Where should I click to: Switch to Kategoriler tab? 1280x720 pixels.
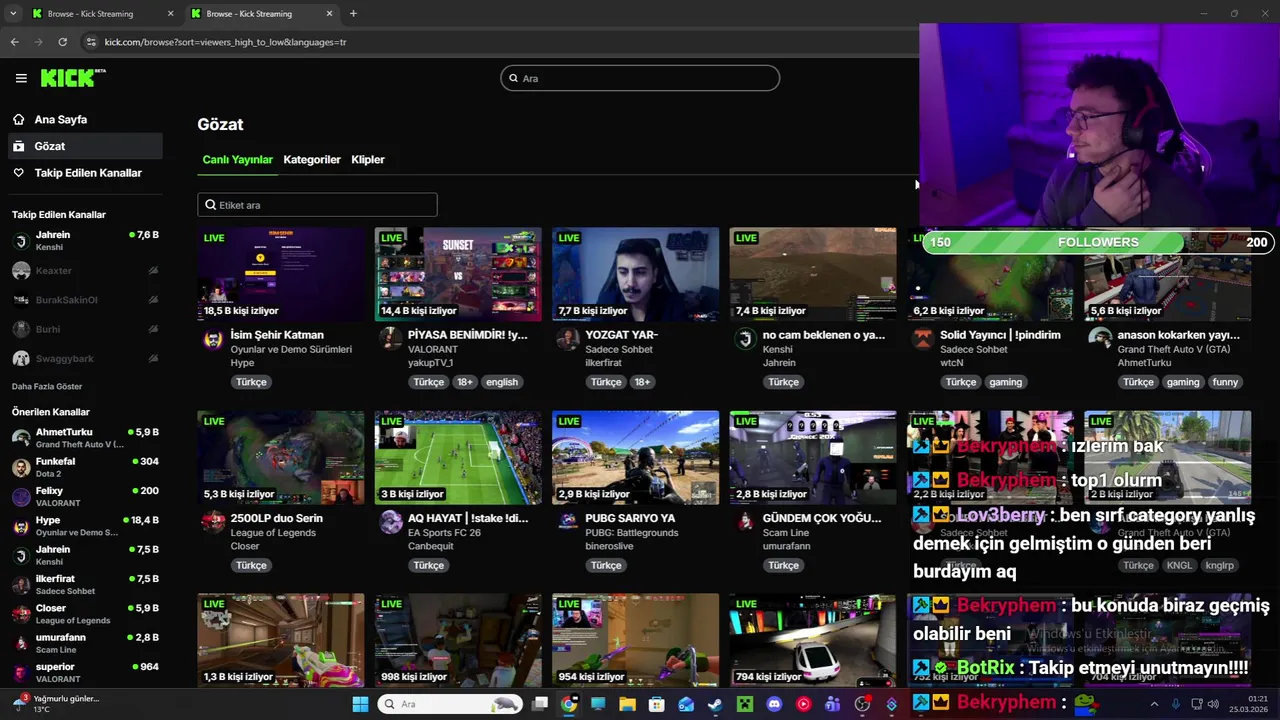[312, 159]
